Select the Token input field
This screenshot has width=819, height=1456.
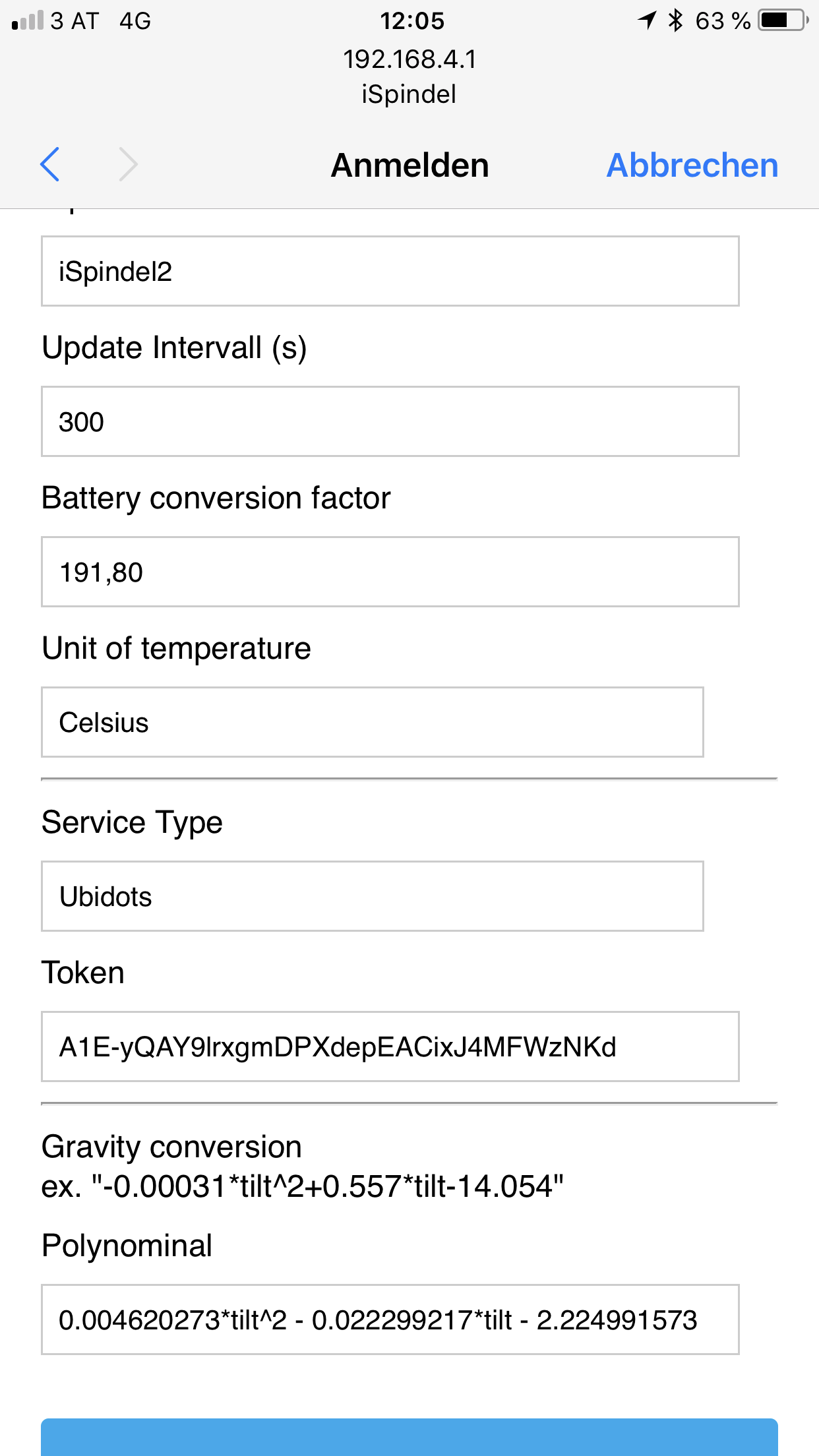(390, 1046)
